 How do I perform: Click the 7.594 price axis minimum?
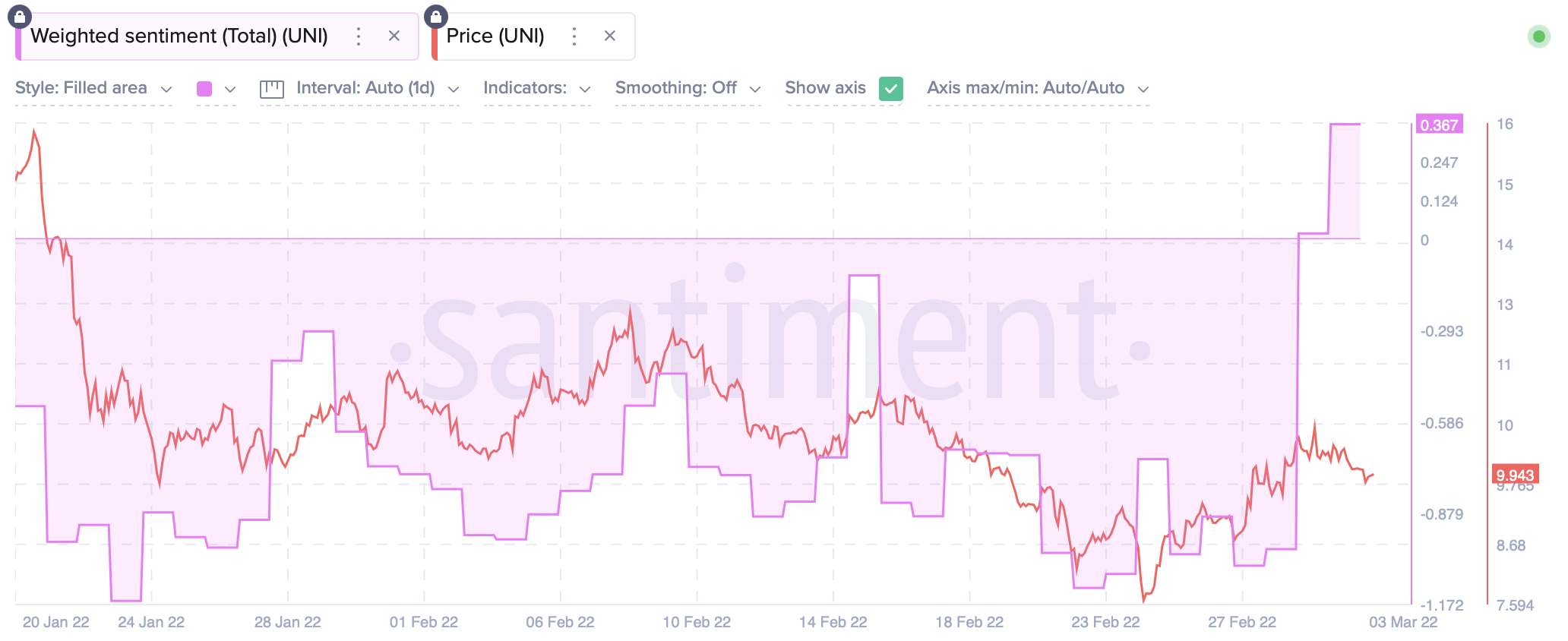(x=1515, y=605)
